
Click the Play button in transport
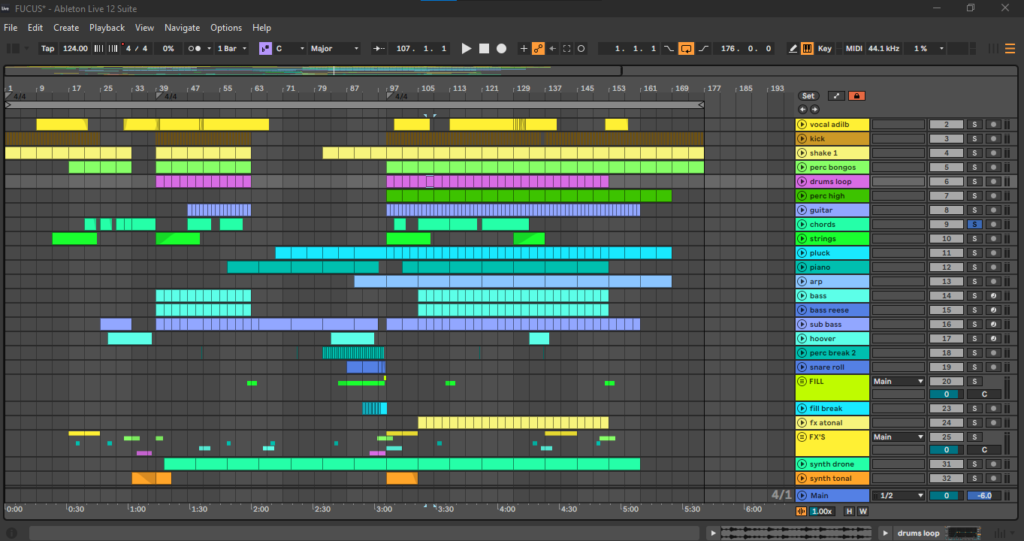[466, 48]
